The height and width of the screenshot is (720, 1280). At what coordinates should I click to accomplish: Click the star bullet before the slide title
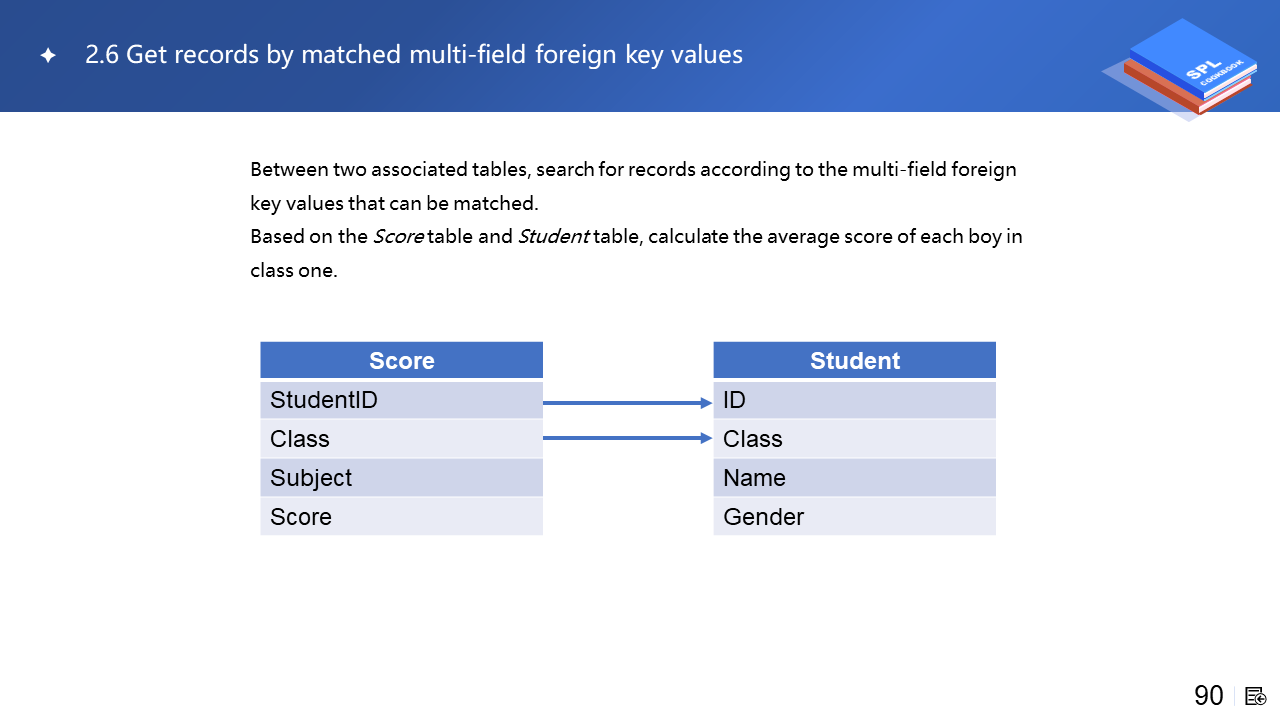coord(47,55)
